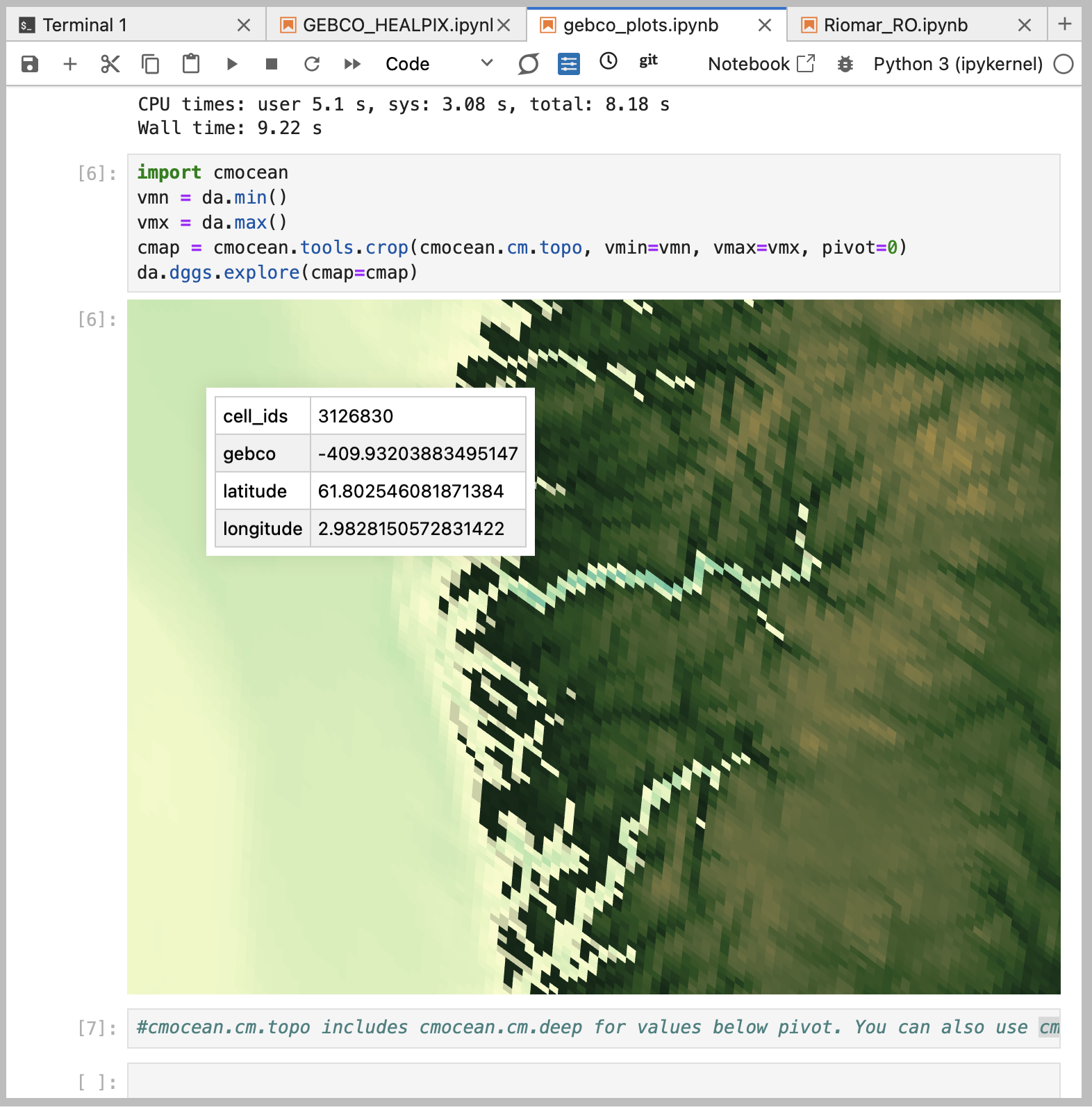Screen dimensions: 1092x1107
Task: Click the 'longitude' label cell in tooltip
Action: click(x=263, y=529)
